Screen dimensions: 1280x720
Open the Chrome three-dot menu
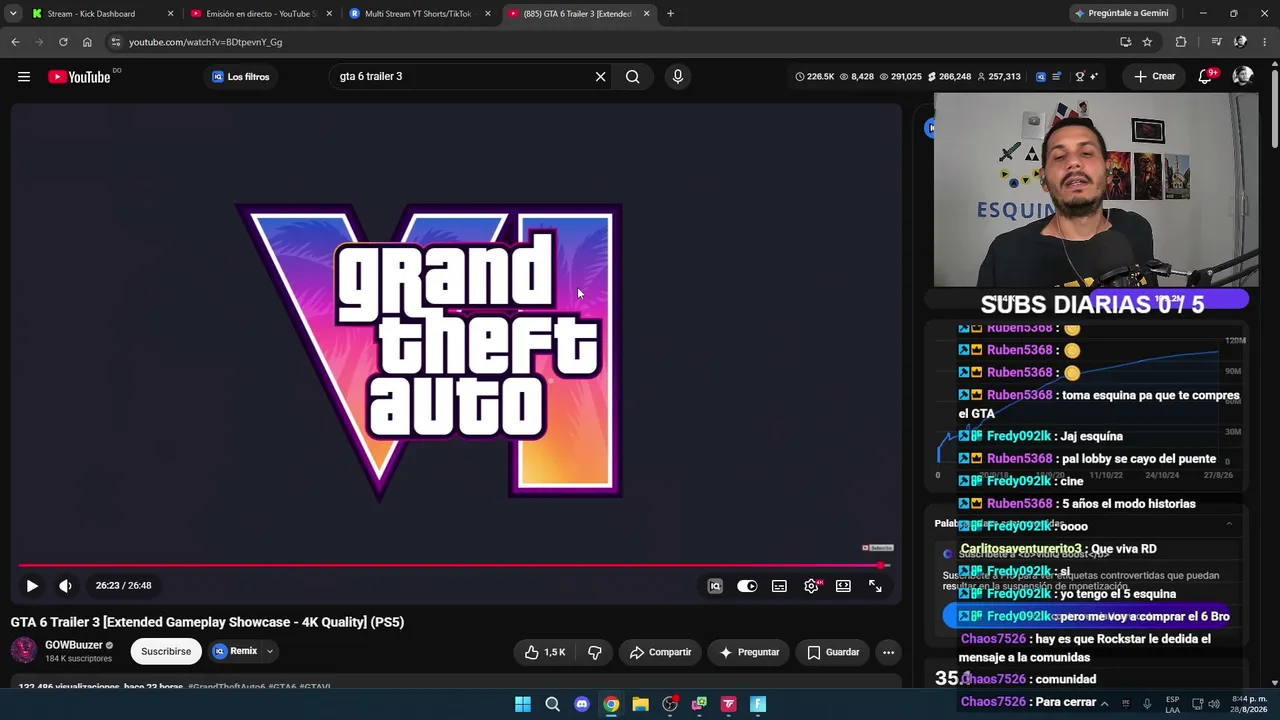pos(1265,42)
